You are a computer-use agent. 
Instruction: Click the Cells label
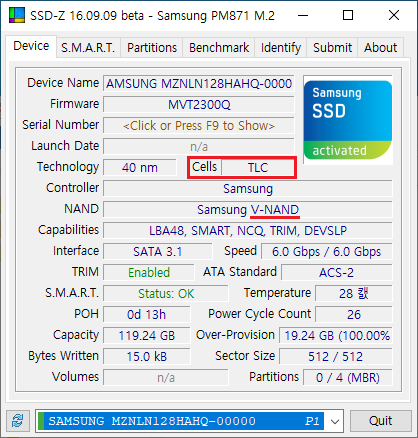coord(205,167)
